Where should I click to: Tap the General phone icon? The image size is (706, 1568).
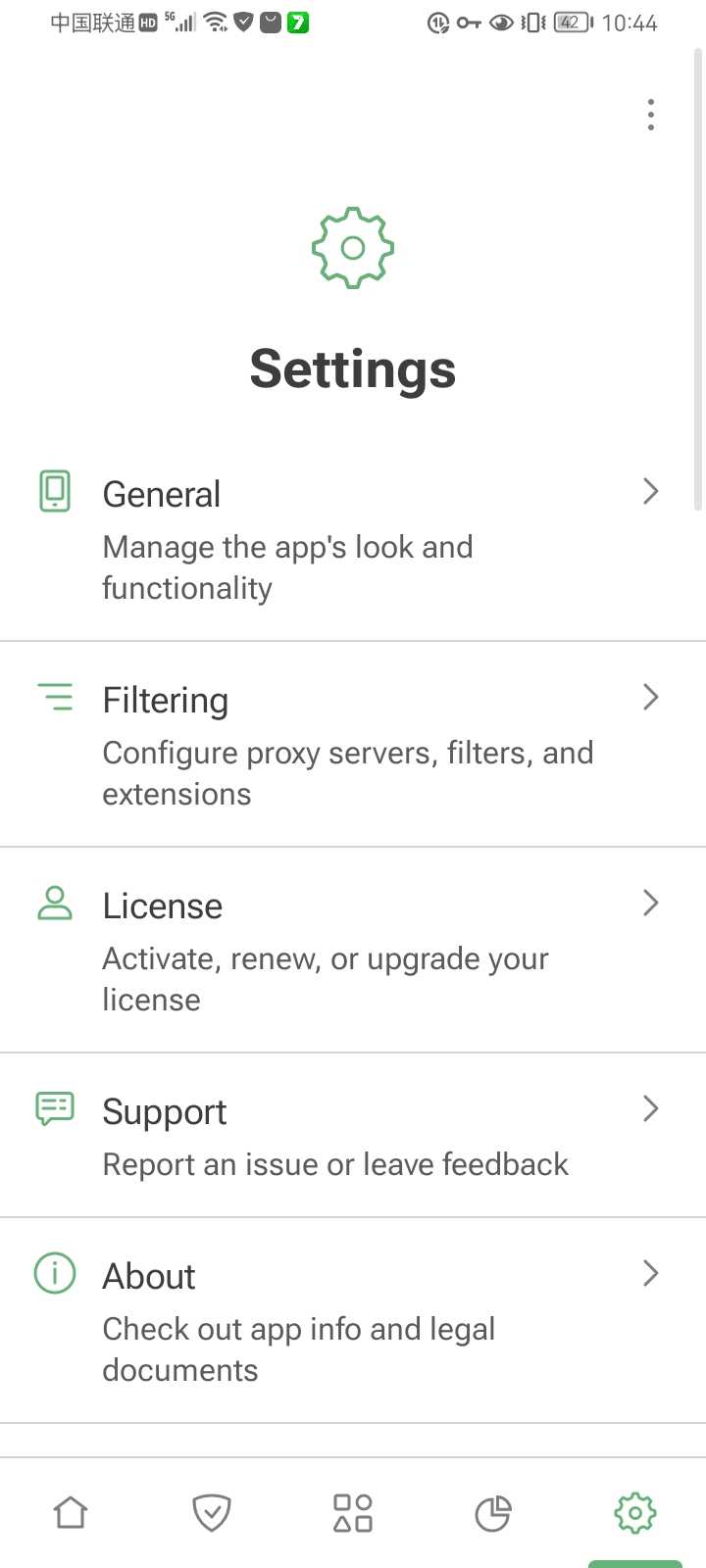point(55,491)
